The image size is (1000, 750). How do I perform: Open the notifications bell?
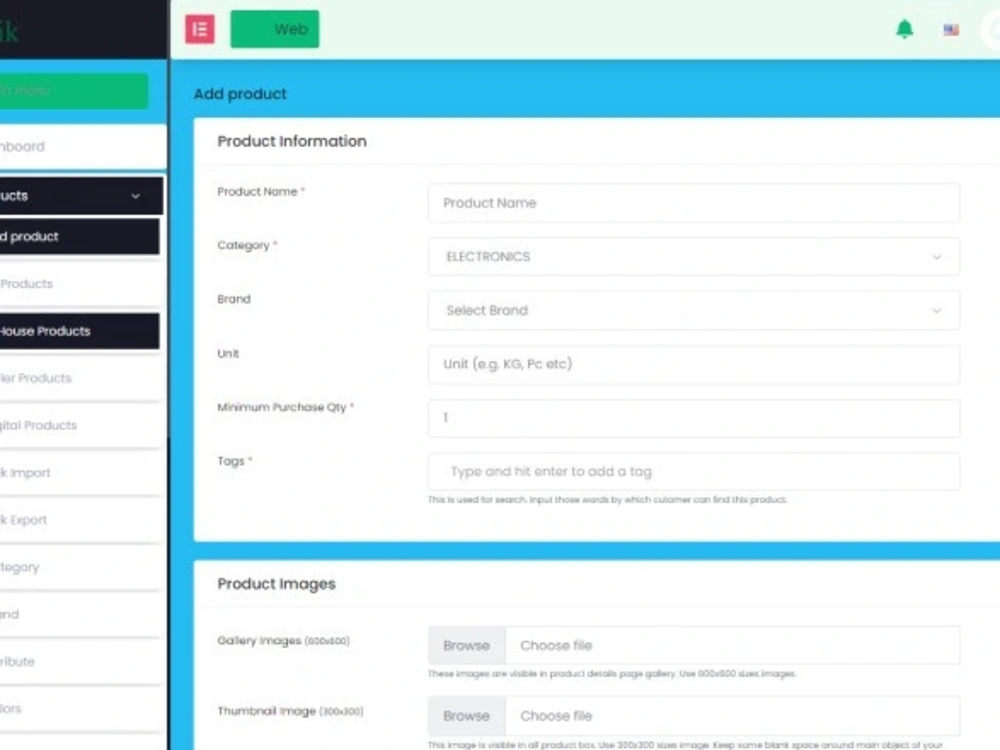tap(905, 29)
